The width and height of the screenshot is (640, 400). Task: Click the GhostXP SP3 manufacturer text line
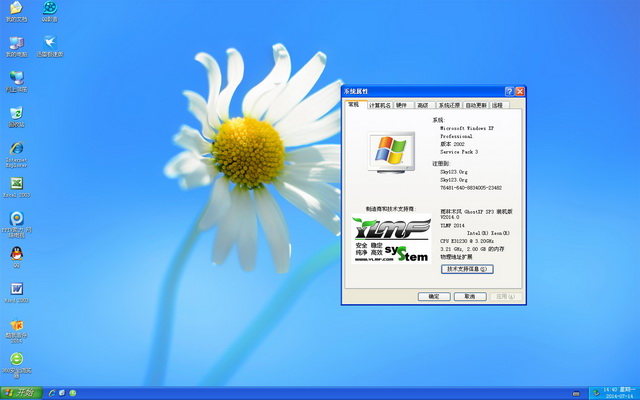coord(476,212)
